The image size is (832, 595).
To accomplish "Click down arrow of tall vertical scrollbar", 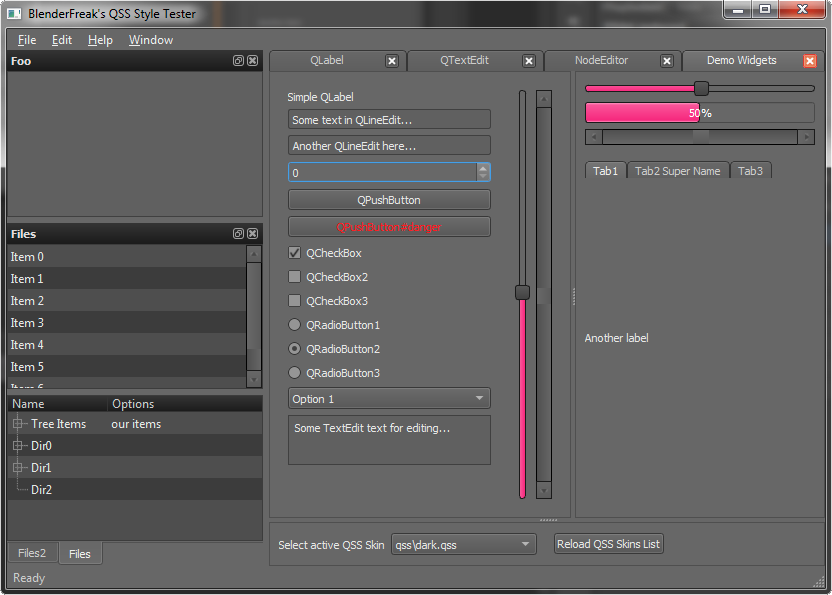I will [544, 490].
